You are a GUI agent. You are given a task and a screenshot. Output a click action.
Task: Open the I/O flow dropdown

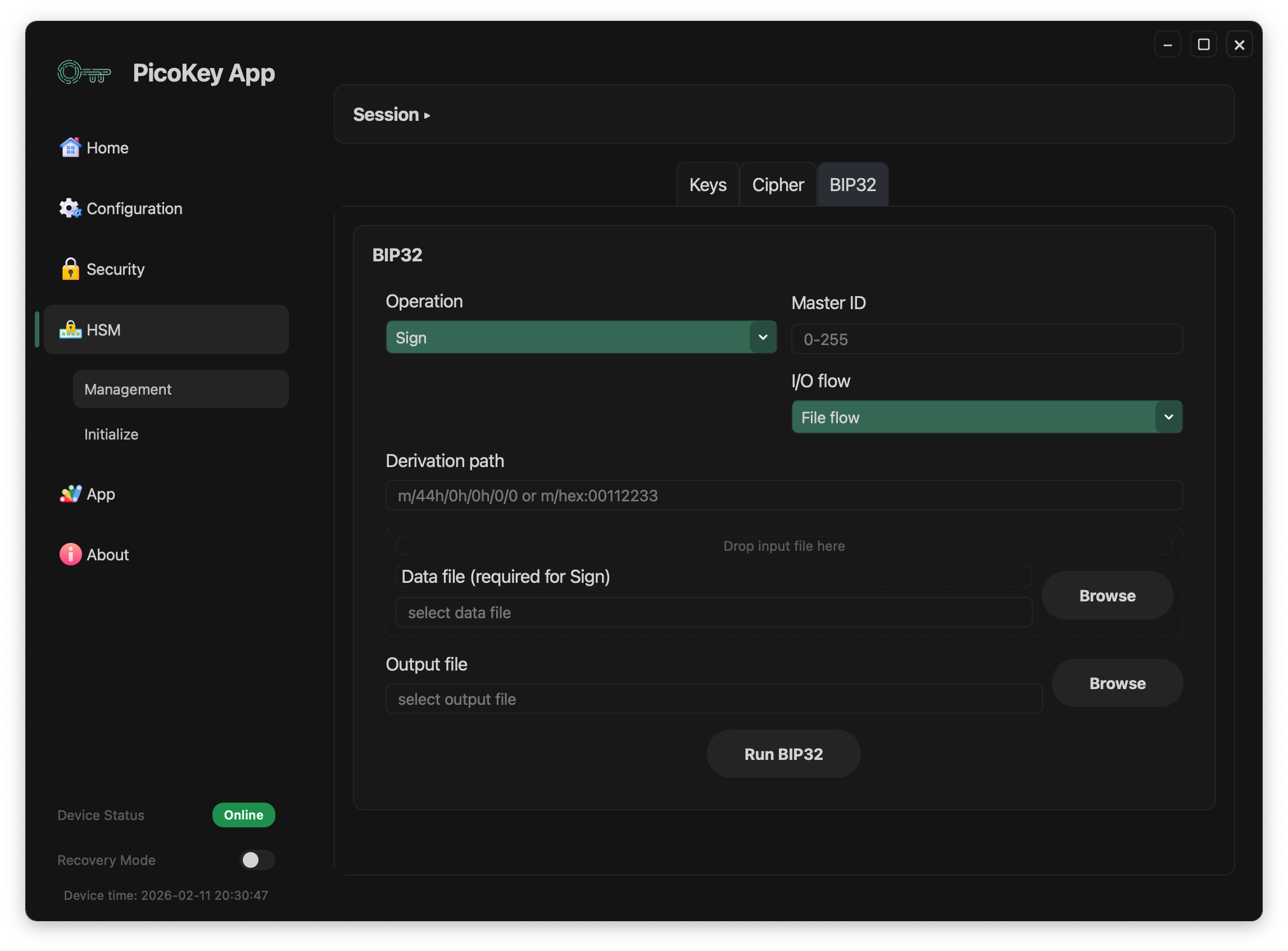tap(986, 418)
